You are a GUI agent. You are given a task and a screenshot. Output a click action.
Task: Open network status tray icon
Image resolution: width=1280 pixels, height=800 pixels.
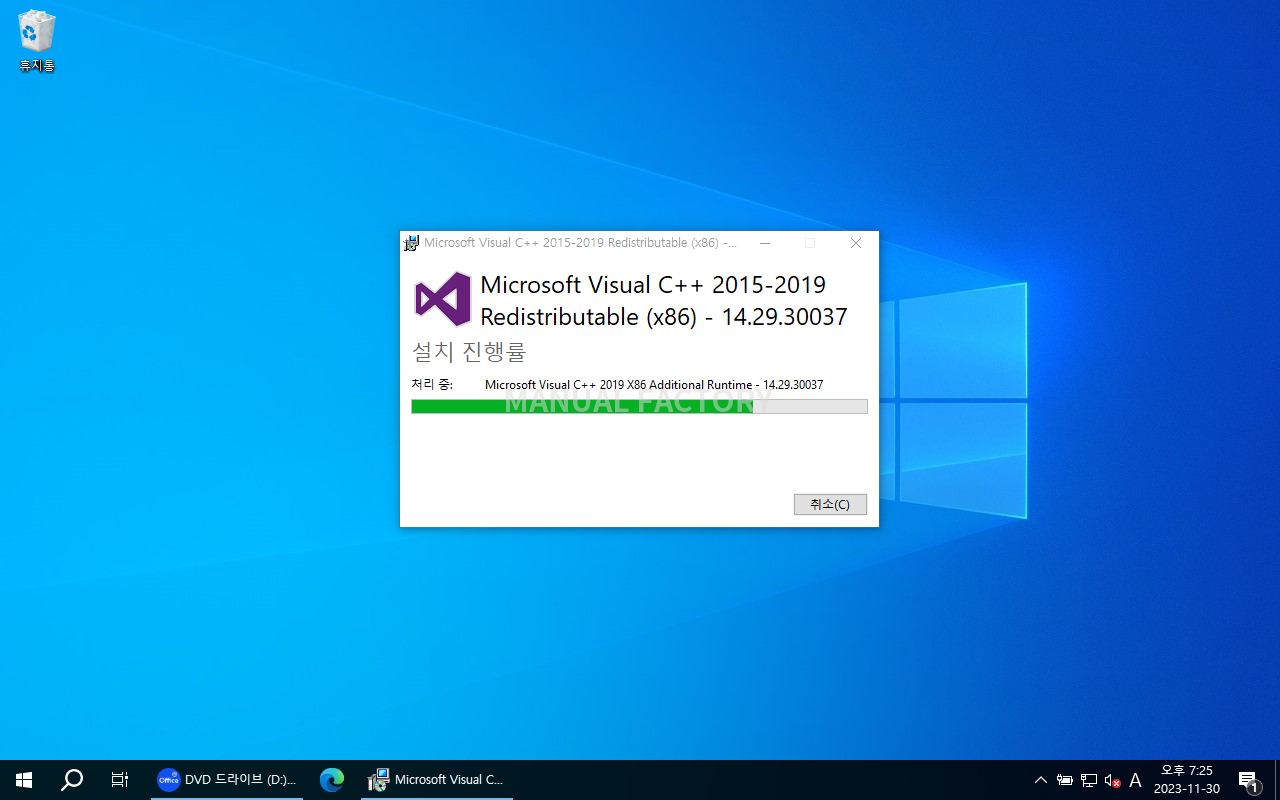pyautogui.click(x=1089, y=780)
